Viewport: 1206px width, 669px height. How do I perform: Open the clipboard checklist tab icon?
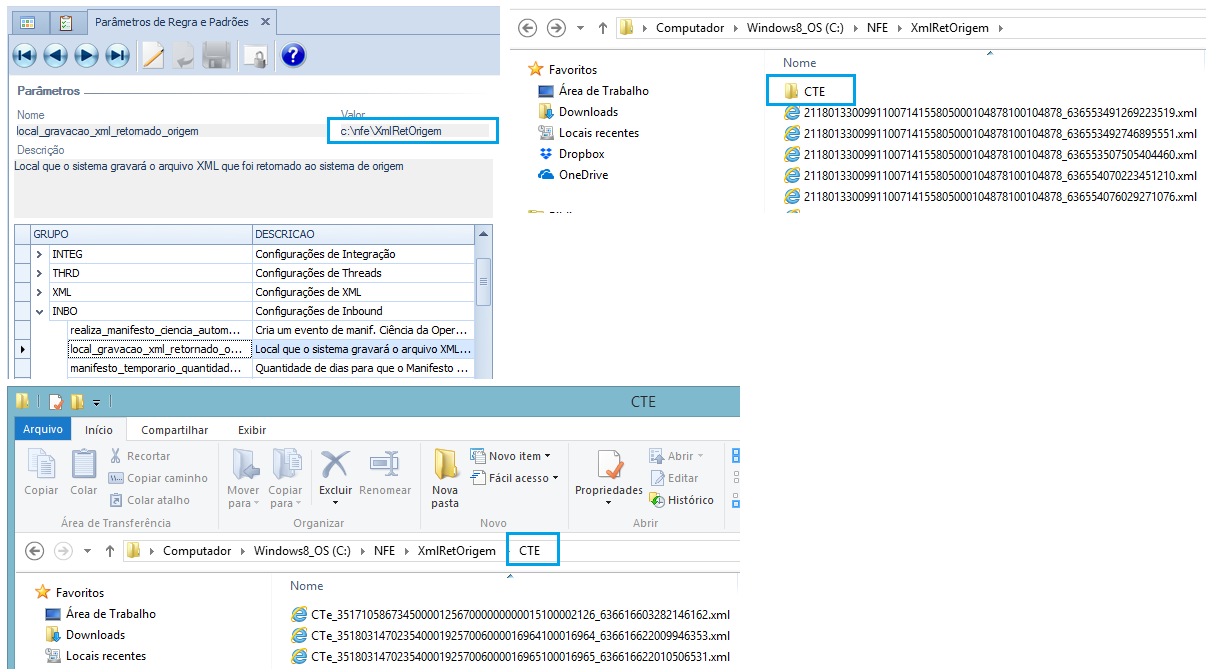pos(66,21)
